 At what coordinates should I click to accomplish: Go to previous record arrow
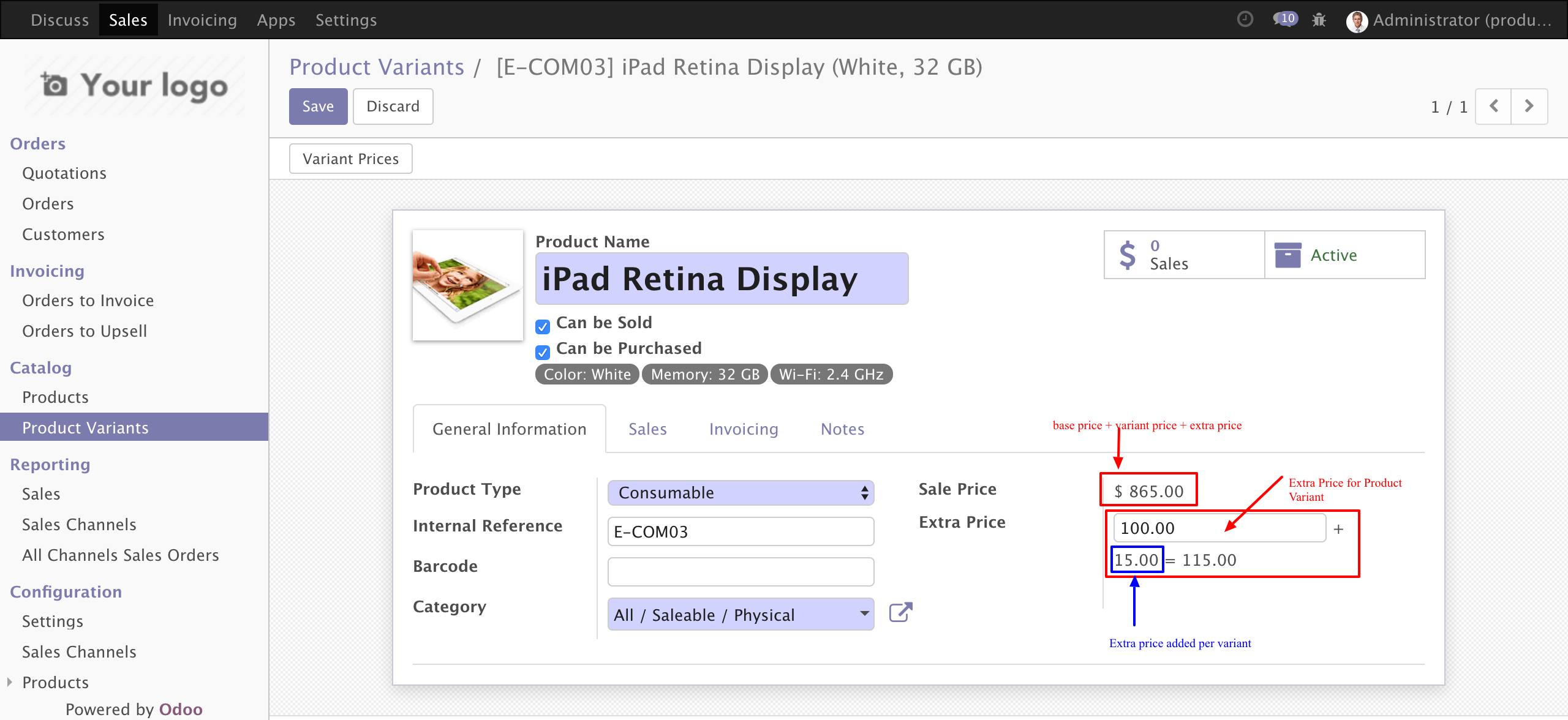click(x=1493, y=107)
